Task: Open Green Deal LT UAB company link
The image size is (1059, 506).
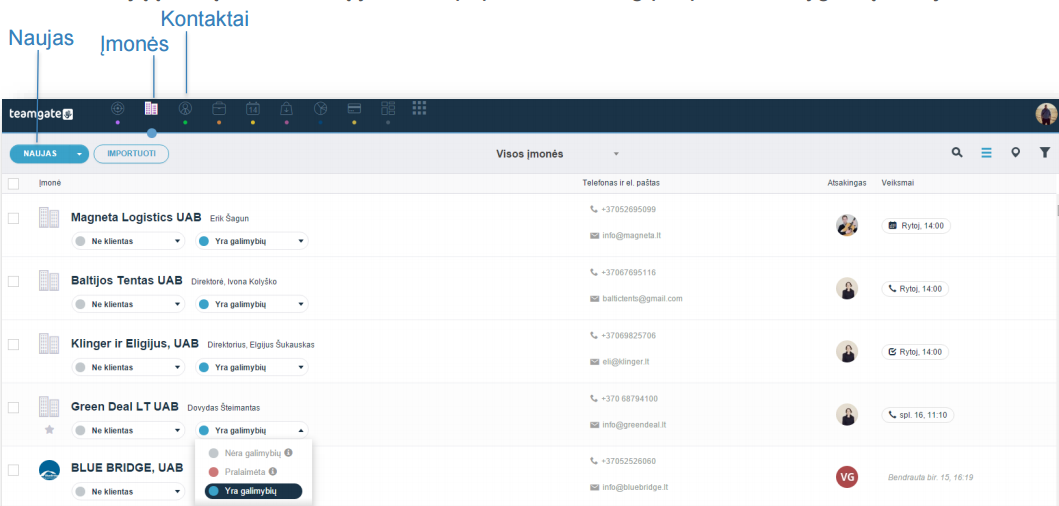Action: coord(124,407)
